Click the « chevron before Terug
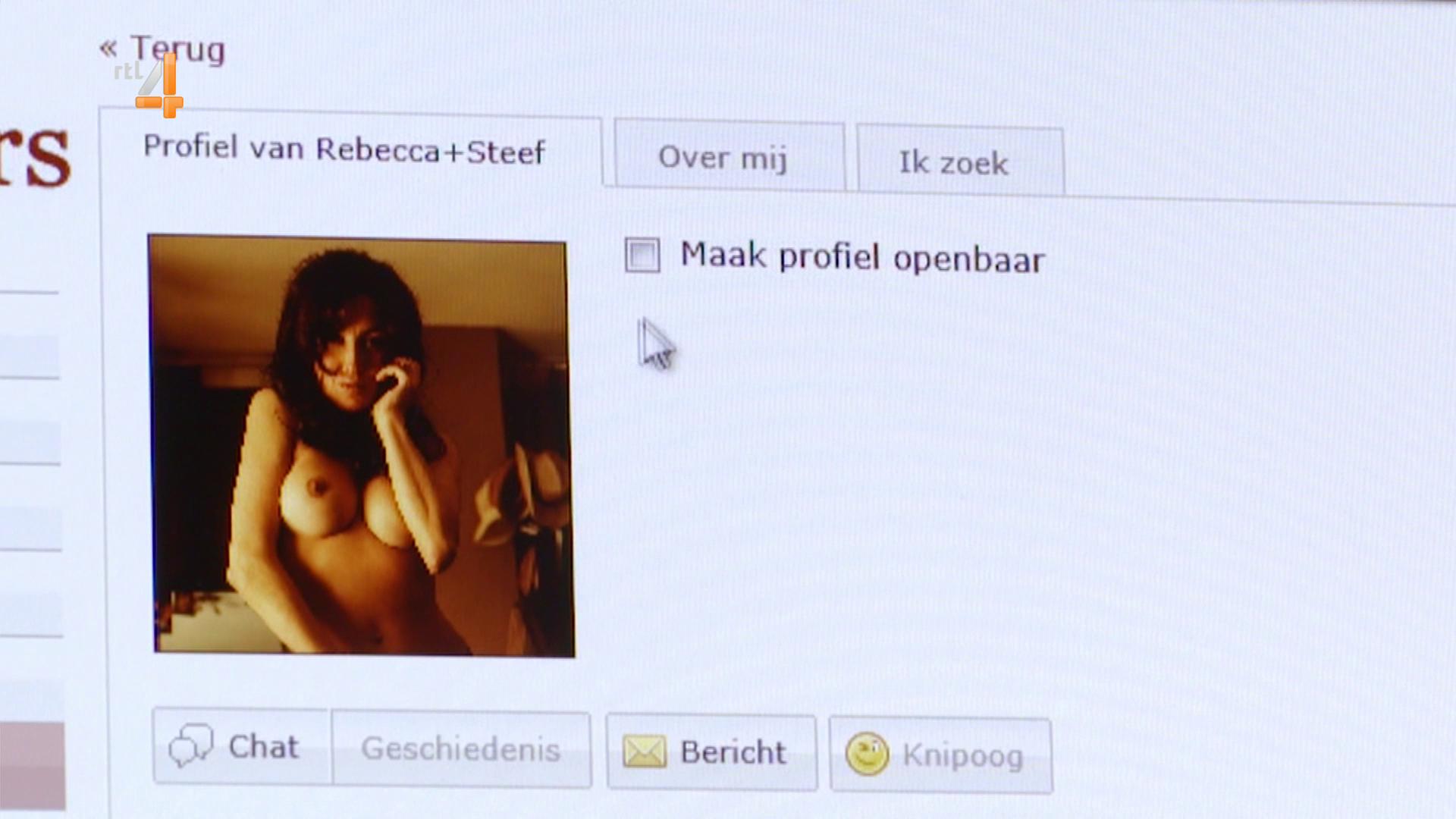The image size is (1456, 819). (108, 49)
